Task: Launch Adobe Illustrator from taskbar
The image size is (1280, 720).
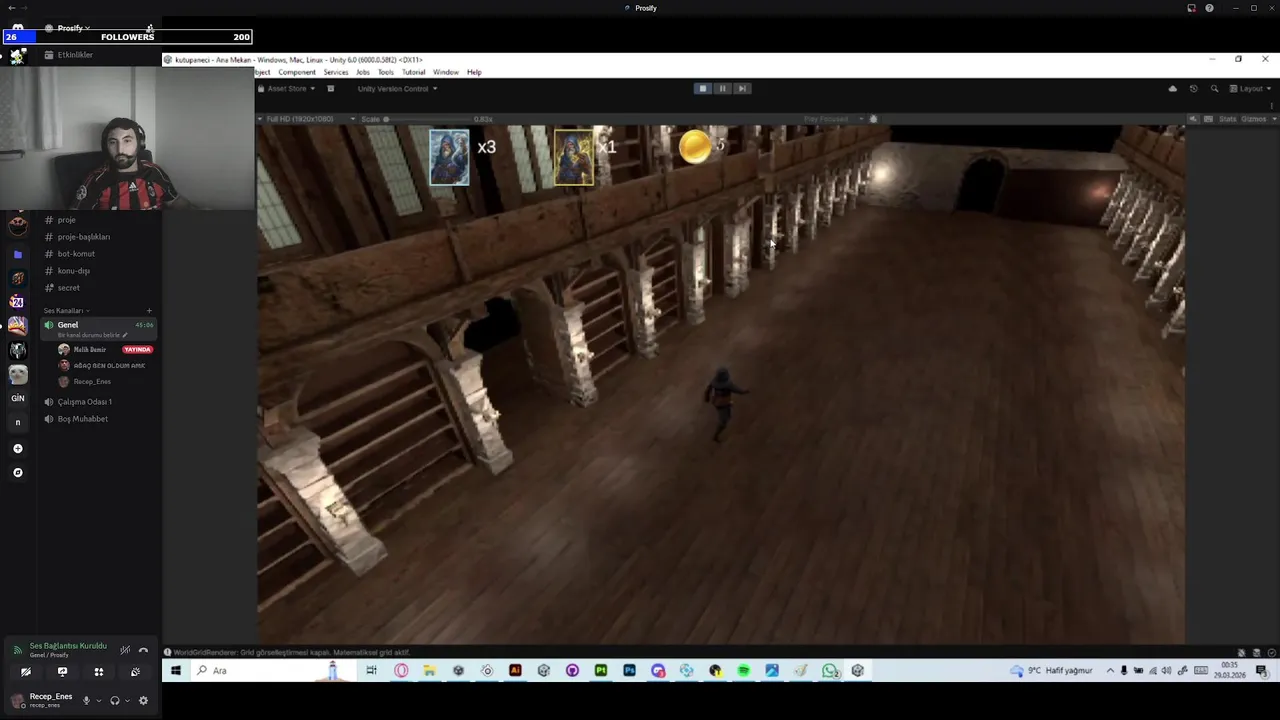Action: (515, 671)
